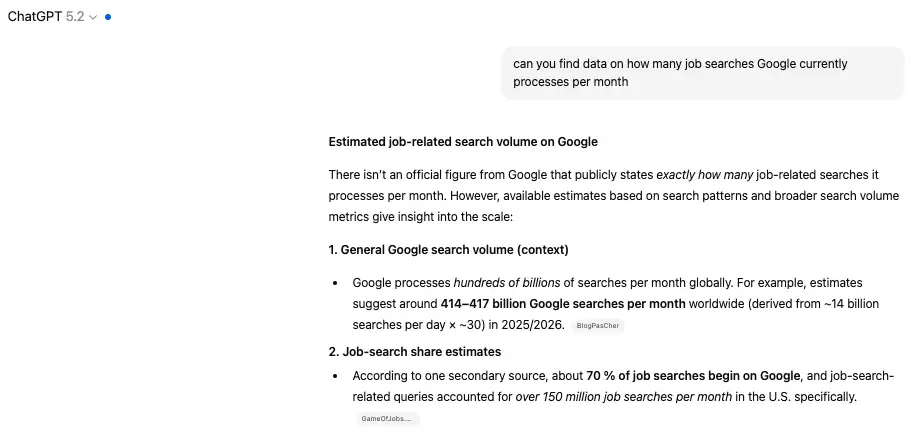Click the '2025/2026' text in the first bullet

tap(535, 325)
